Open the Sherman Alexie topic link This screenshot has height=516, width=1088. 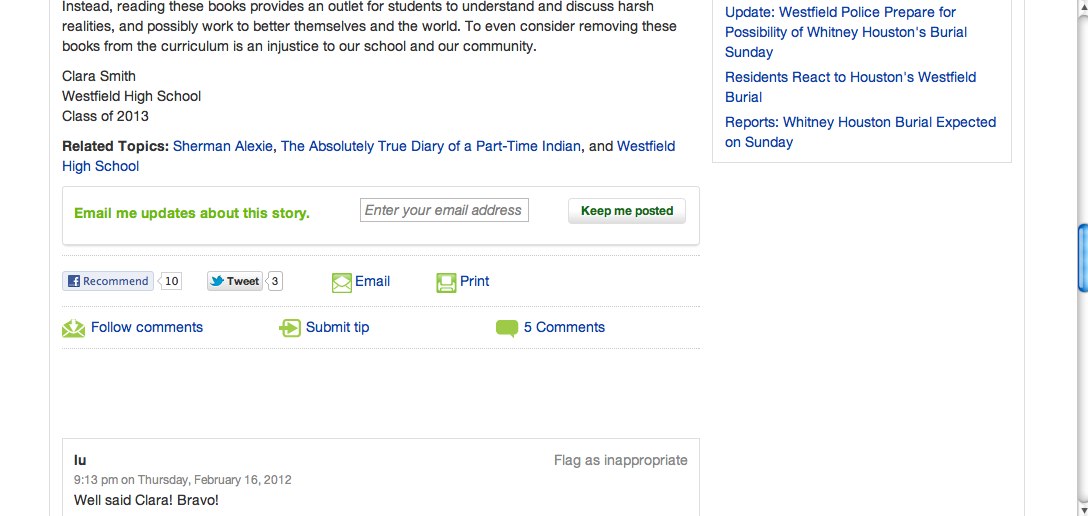point(223,146)
